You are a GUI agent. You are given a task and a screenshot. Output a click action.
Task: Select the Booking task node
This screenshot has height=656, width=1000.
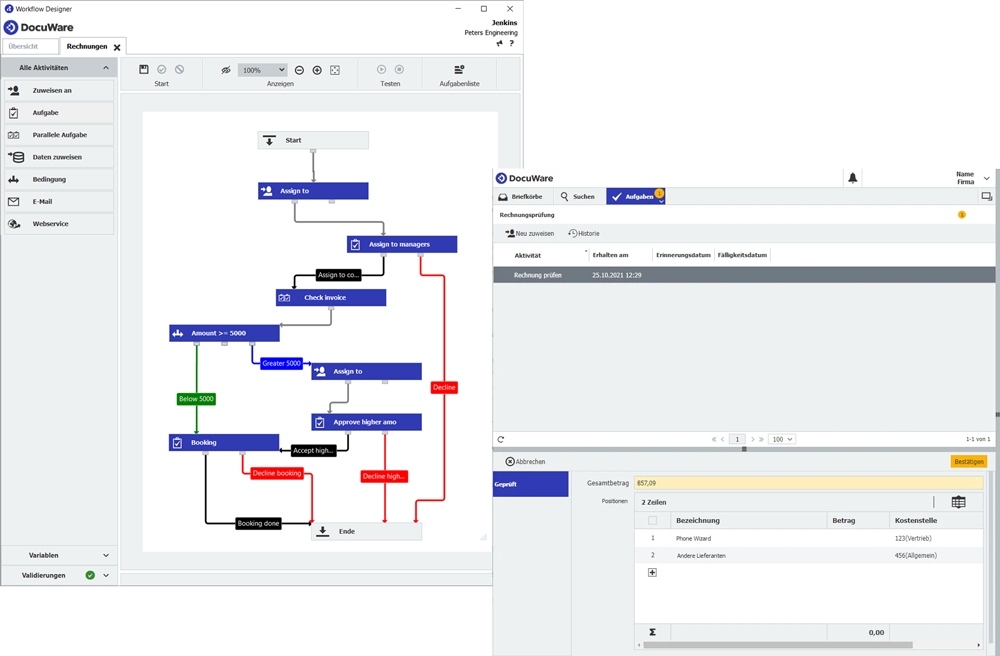[x=224, y=442]
